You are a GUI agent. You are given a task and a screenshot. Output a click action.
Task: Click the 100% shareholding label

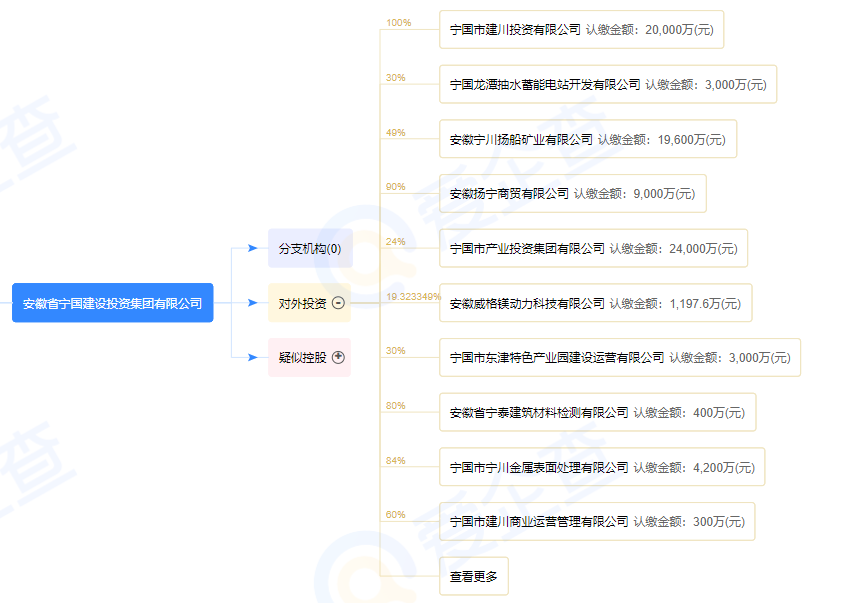pyautogui.click(x=400, y=22)
